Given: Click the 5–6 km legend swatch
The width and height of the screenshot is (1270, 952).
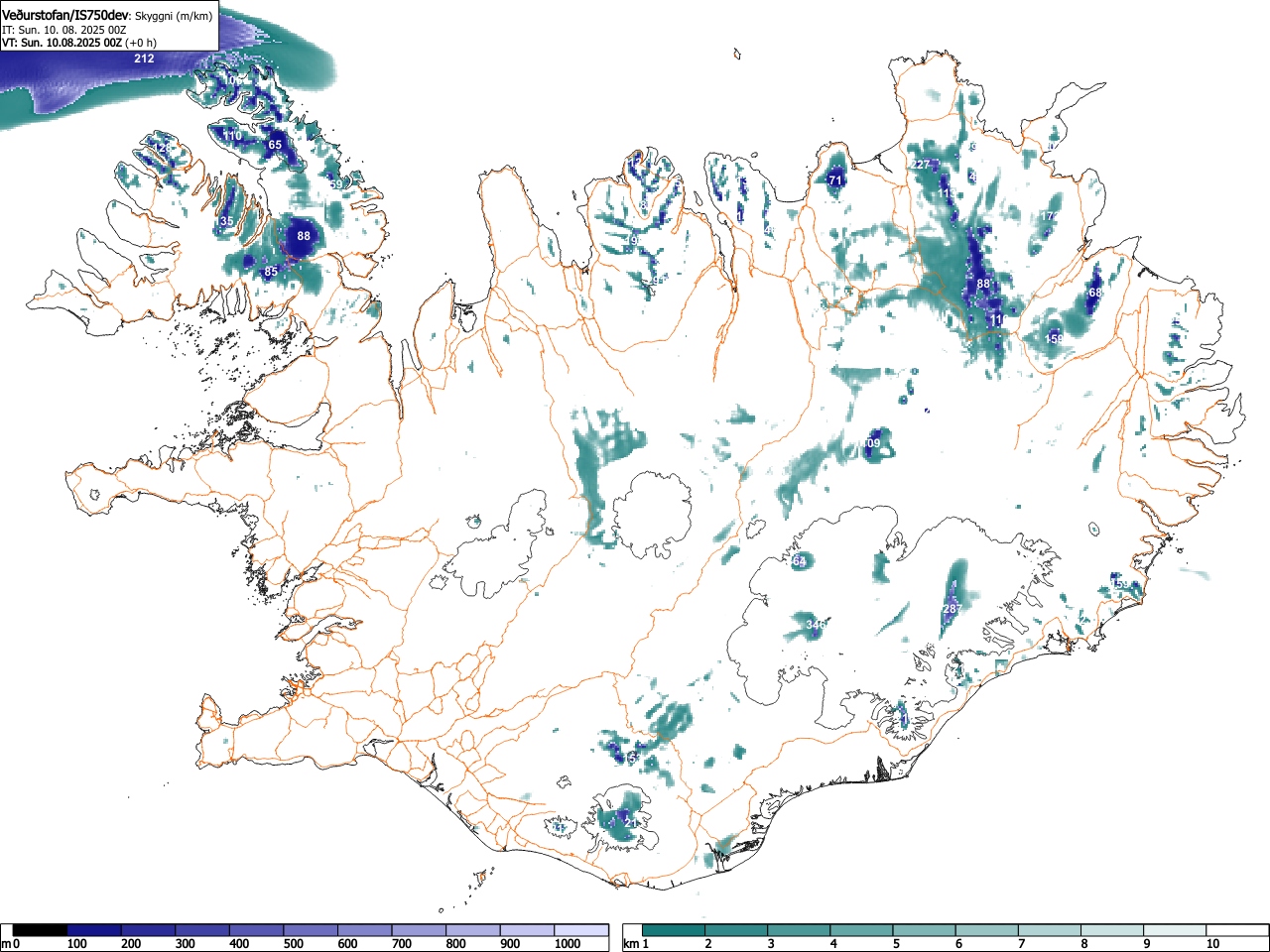Looking at the screenshot, I should (926, 930).
